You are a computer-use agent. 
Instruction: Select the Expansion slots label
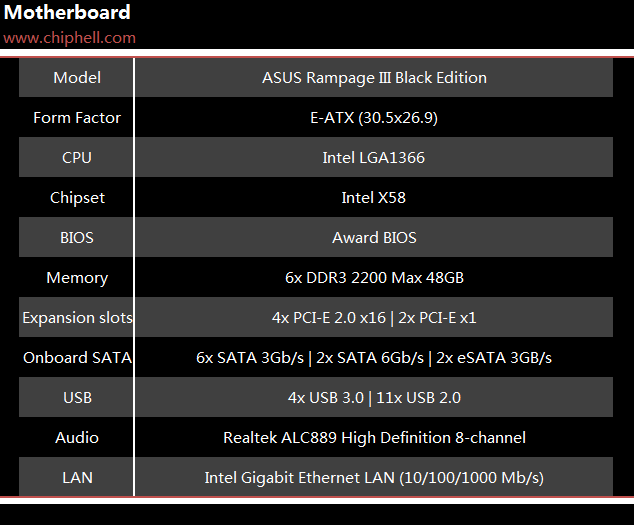tap(78, 318)
